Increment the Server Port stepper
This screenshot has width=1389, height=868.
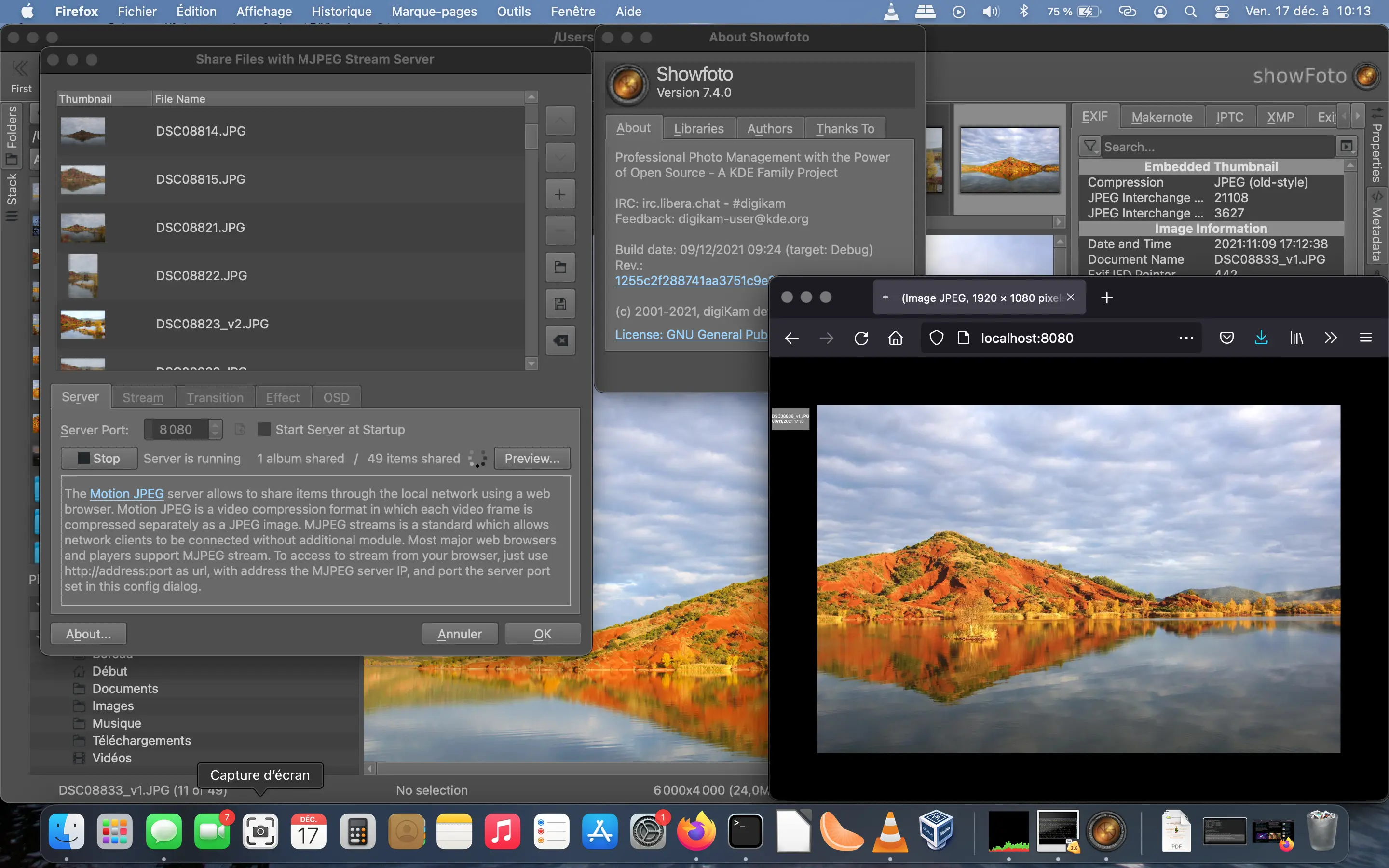215,425
